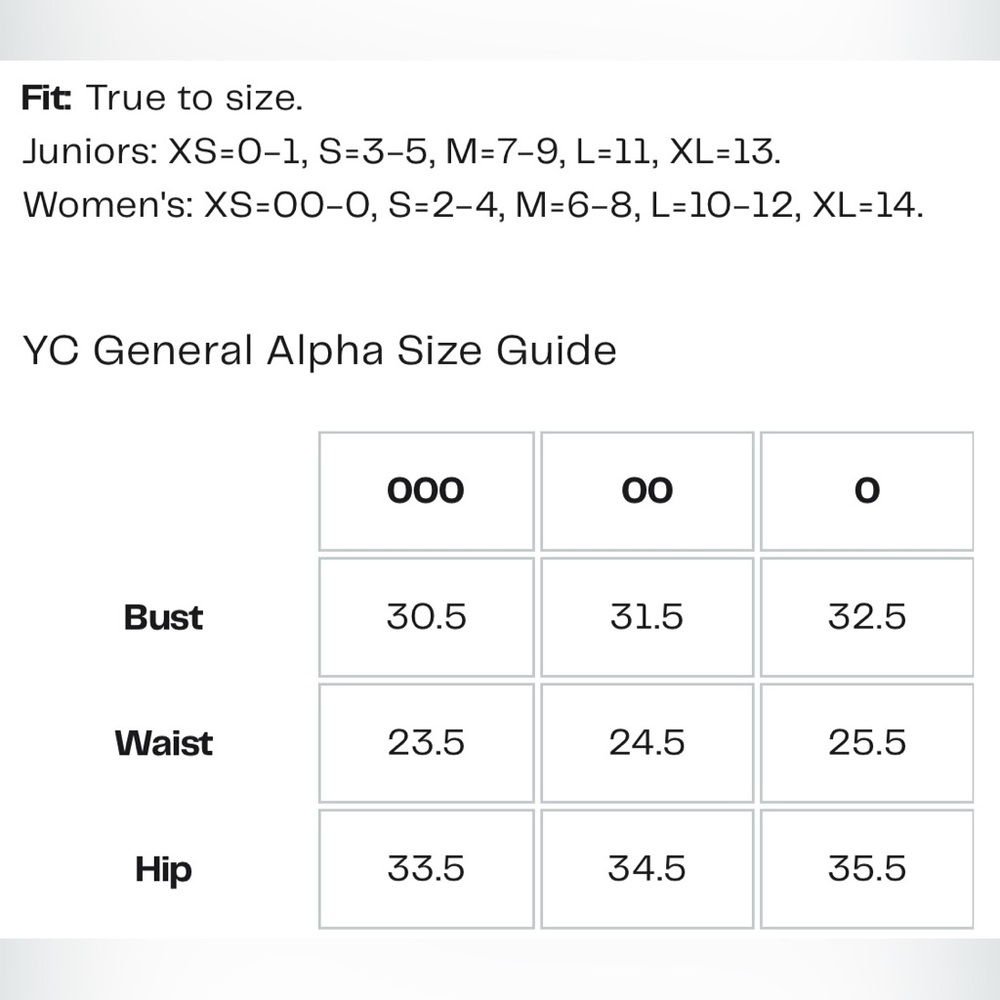
Task: Click the bold Fit label
Action: click(x=46, y=99)
